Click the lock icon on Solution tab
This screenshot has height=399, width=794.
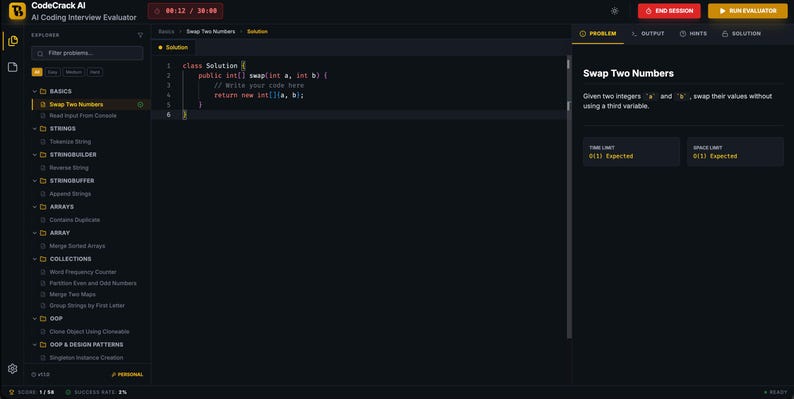(725, 34)
